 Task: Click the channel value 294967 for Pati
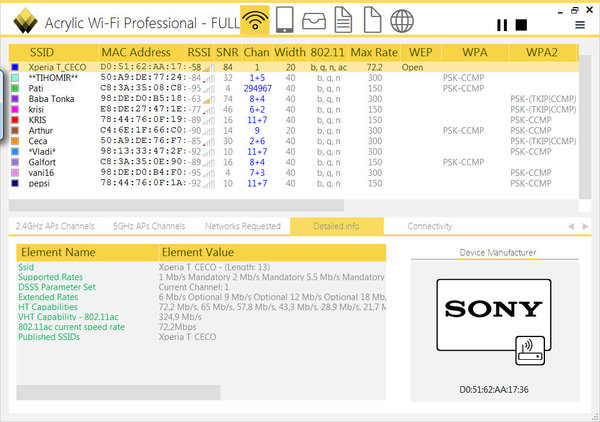258,88
